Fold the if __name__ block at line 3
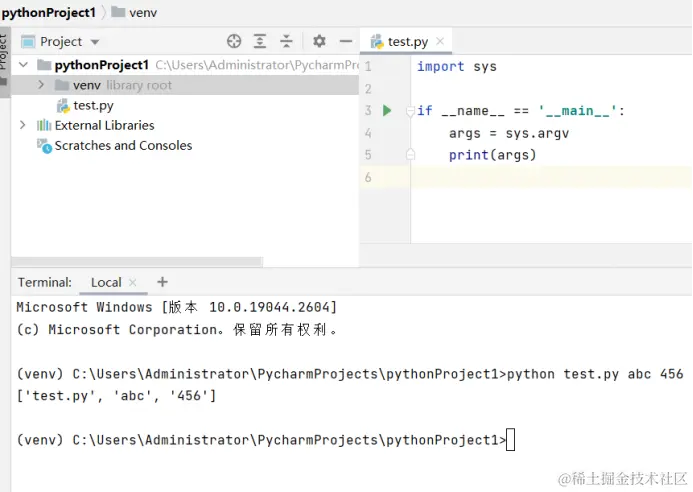Screen dimensions: 693x492 coord(410,111)
